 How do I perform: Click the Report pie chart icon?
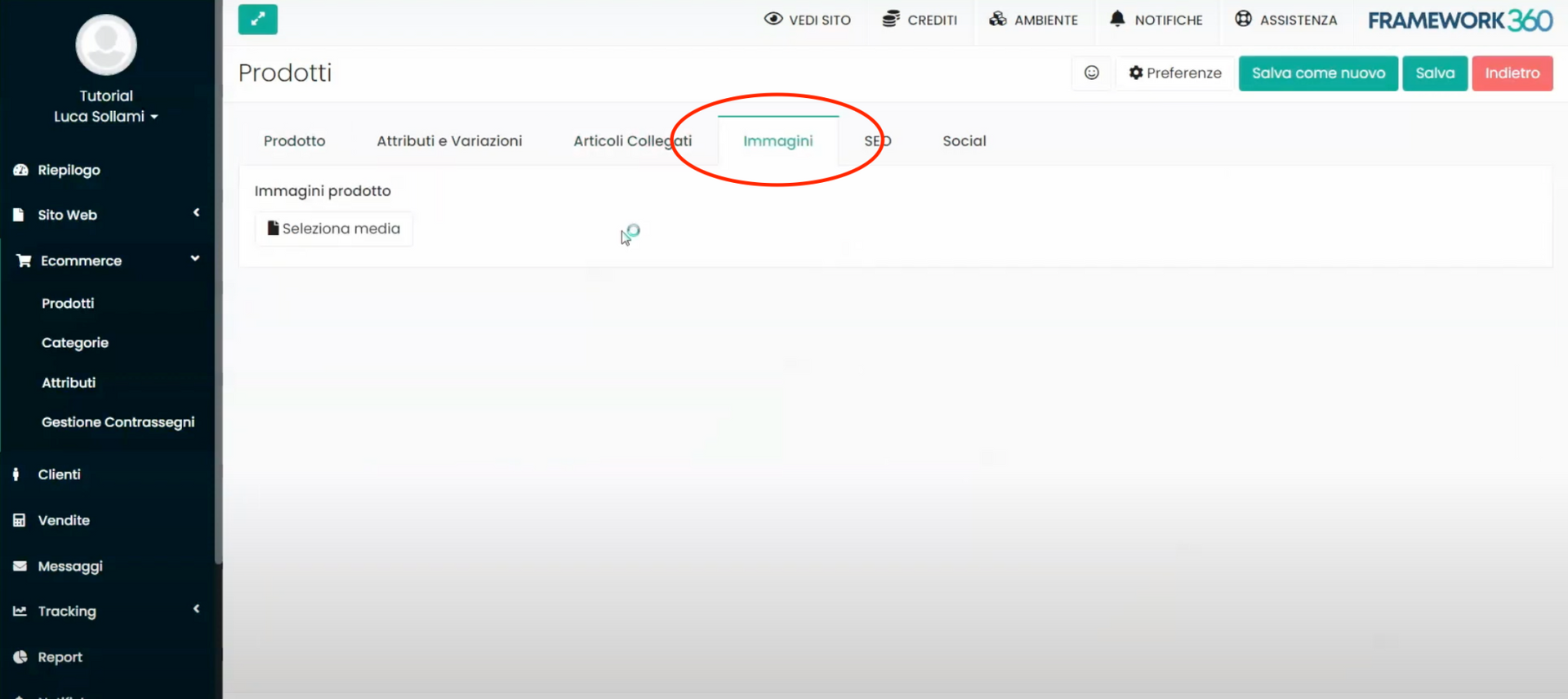20,657
